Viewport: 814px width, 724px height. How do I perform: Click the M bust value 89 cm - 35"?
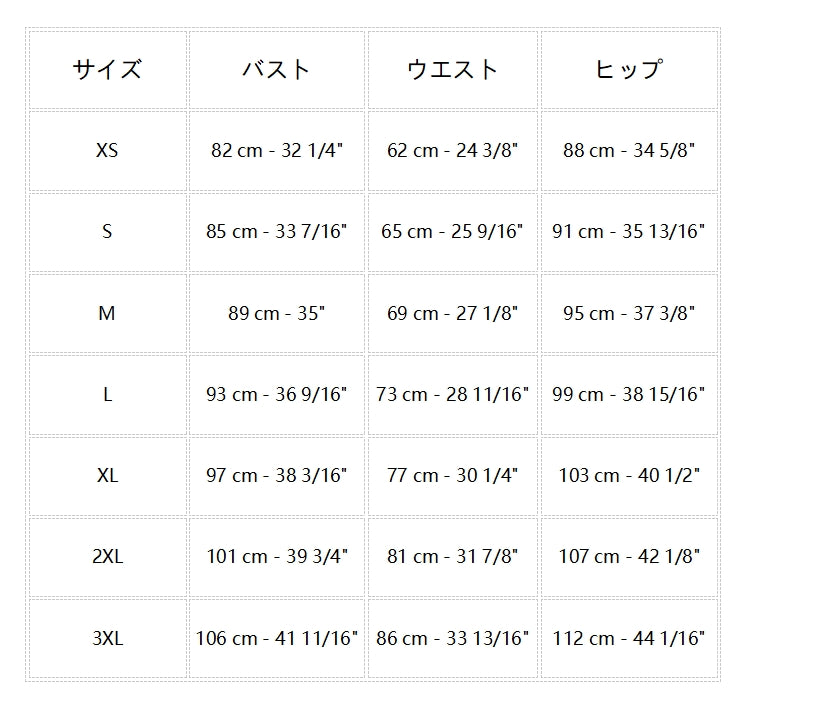[276, 313]
